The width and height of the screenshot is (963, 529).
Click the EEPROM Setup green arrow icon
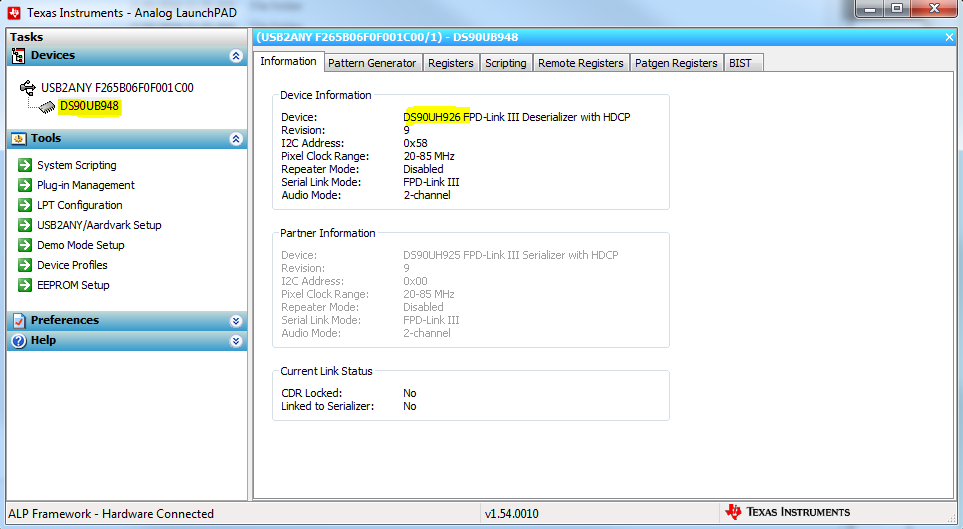pos(25,284)
